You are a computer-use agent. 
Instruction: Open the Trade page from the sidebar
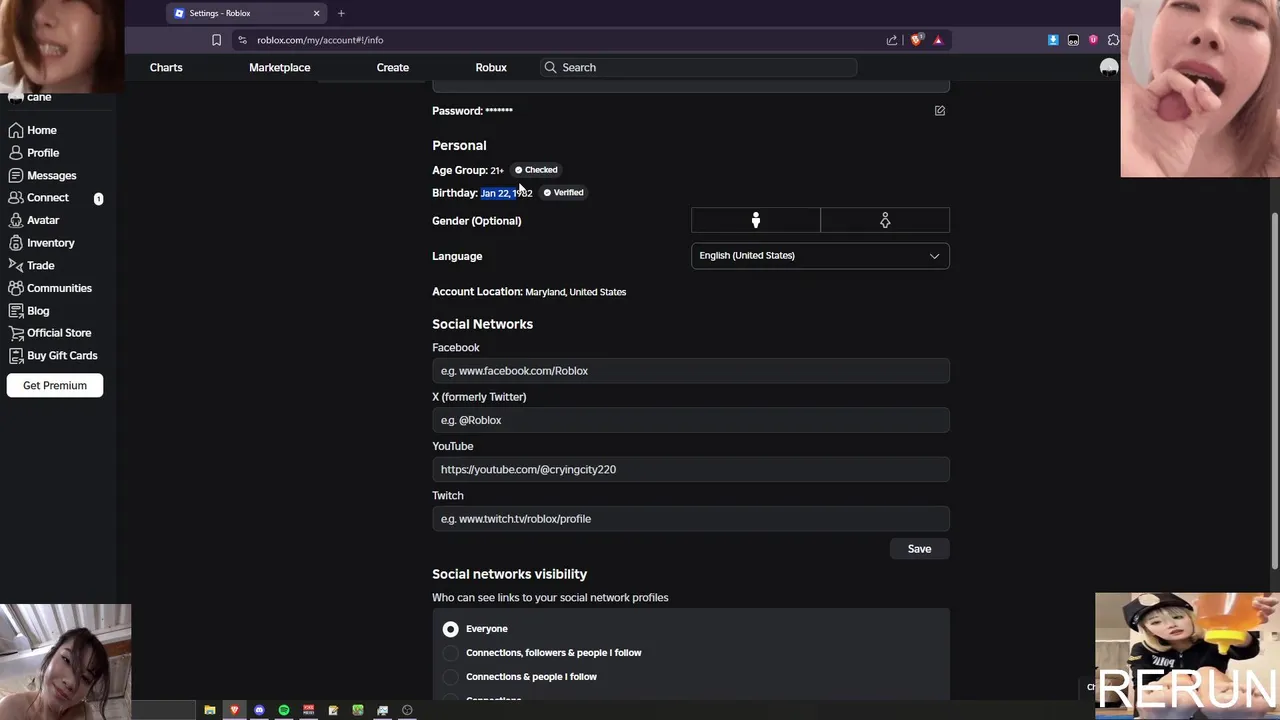[31, 265]
